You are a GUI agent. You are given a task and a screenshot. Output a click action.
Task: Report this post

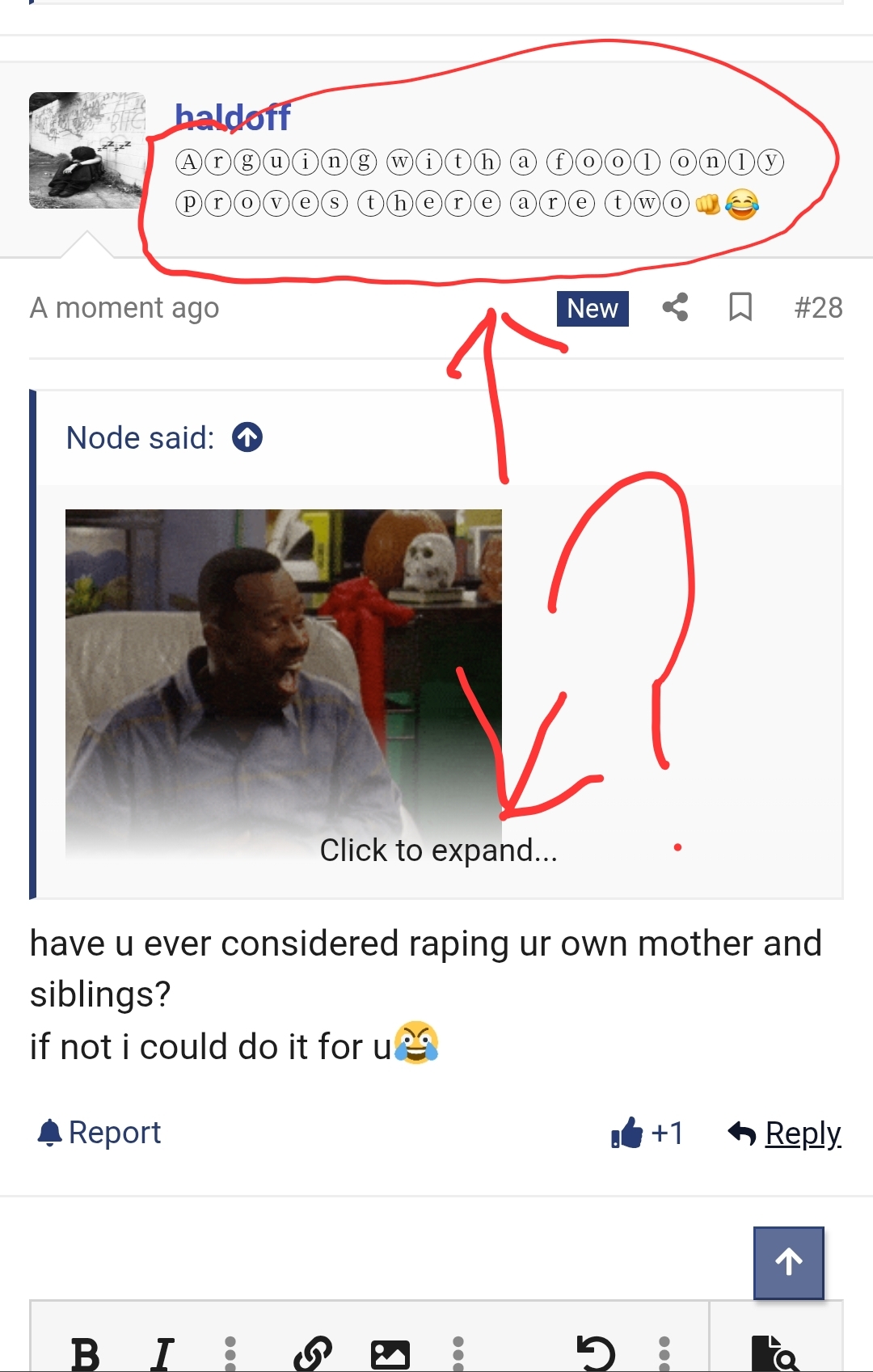tap(99, 1133)
